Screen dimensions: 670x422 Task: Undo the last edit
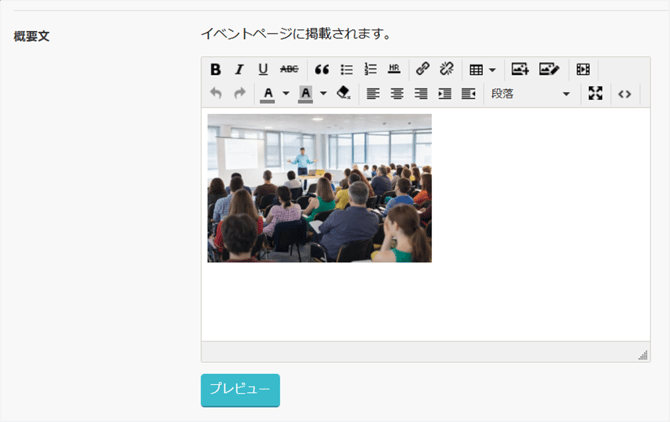tap(216, 93)
